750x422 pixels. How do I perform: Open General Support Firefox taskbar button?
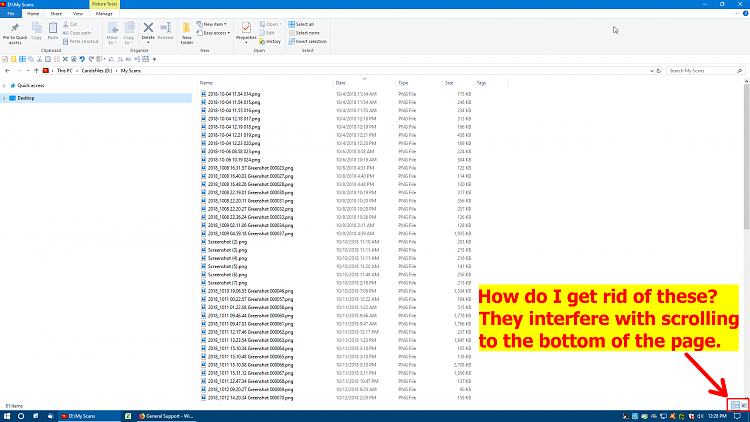tap(165, 416)
